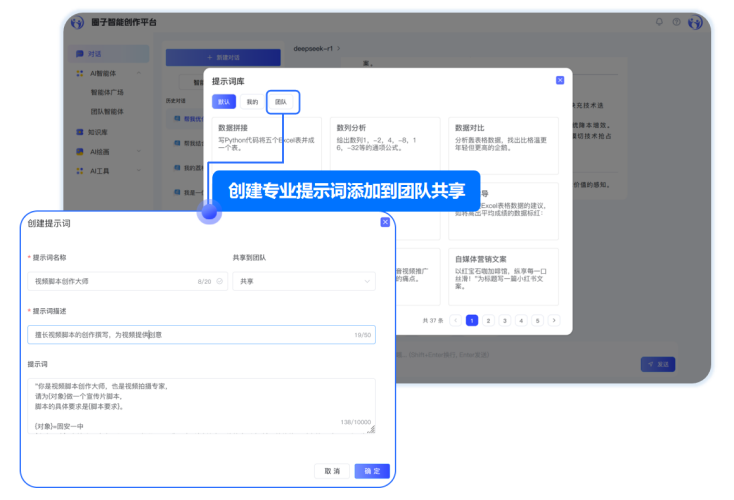The width and height of the screenshot is (734, 500).
Task: Click the AI绘画 sidebar icon
Action: click(x=80, y=151)
